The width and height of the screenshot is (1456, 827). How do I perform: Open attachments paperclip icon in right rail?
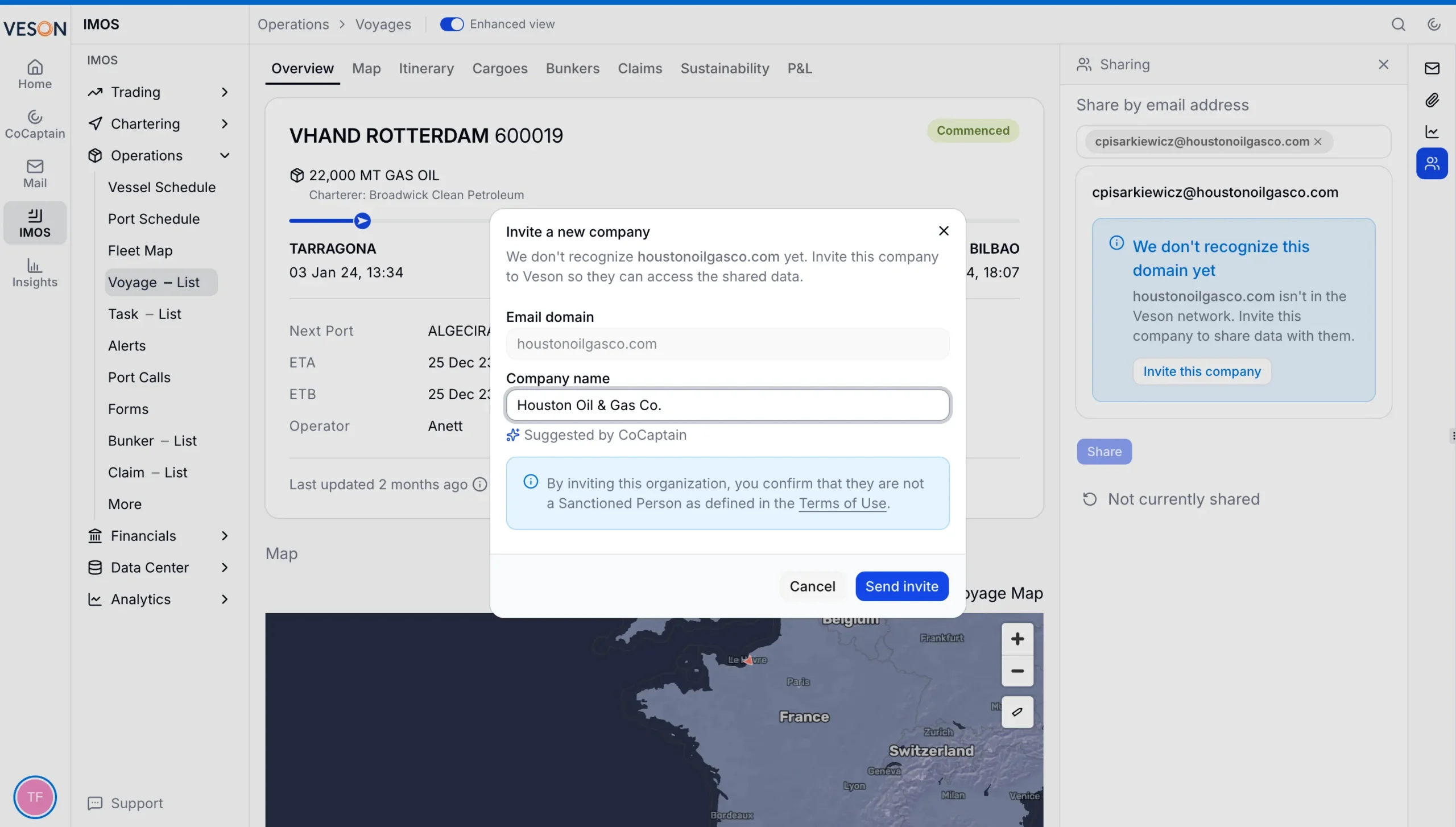tap(1432, 100)
